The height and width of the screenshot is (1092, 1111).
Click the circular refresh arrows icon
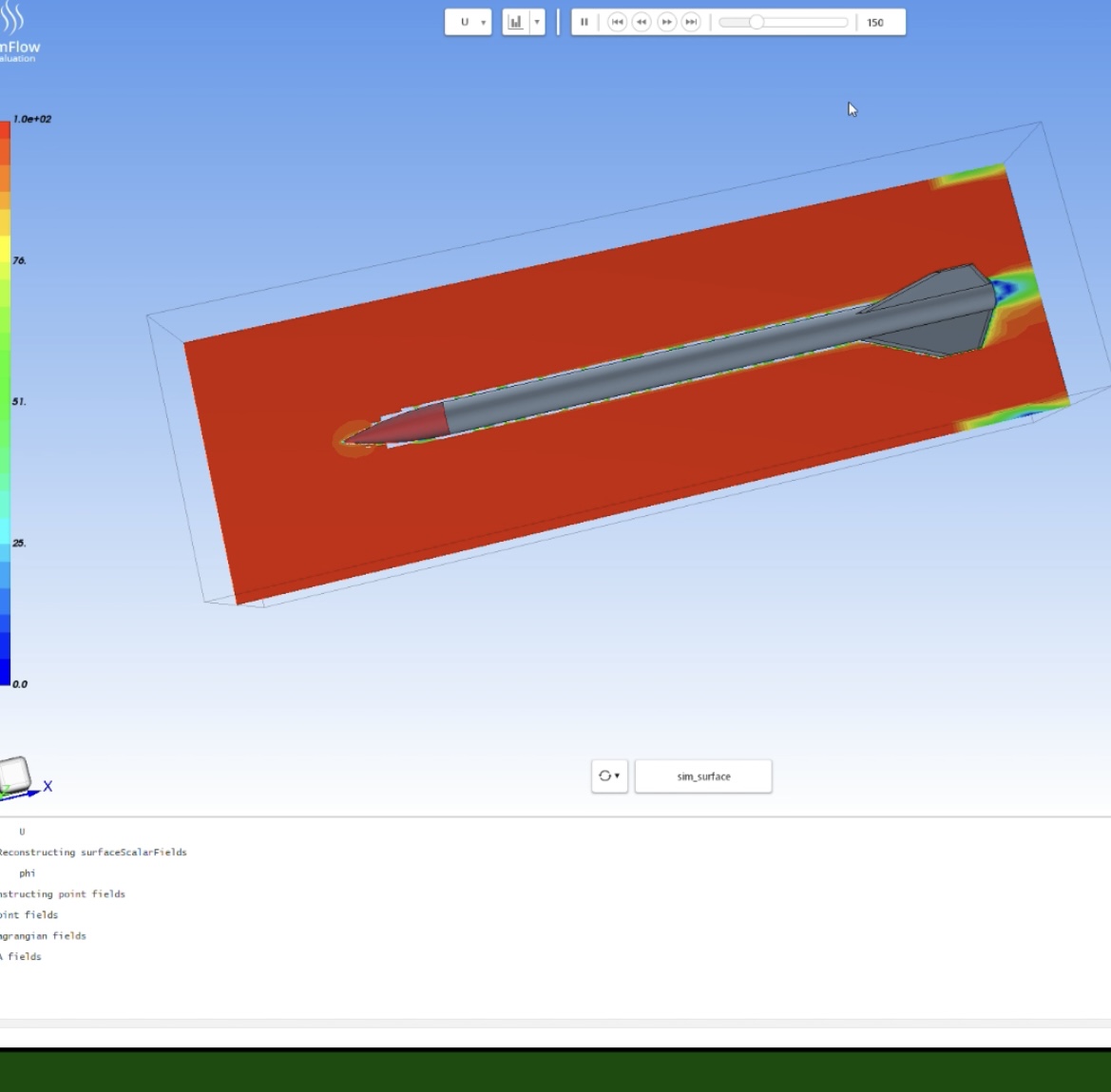pos(604,776)
